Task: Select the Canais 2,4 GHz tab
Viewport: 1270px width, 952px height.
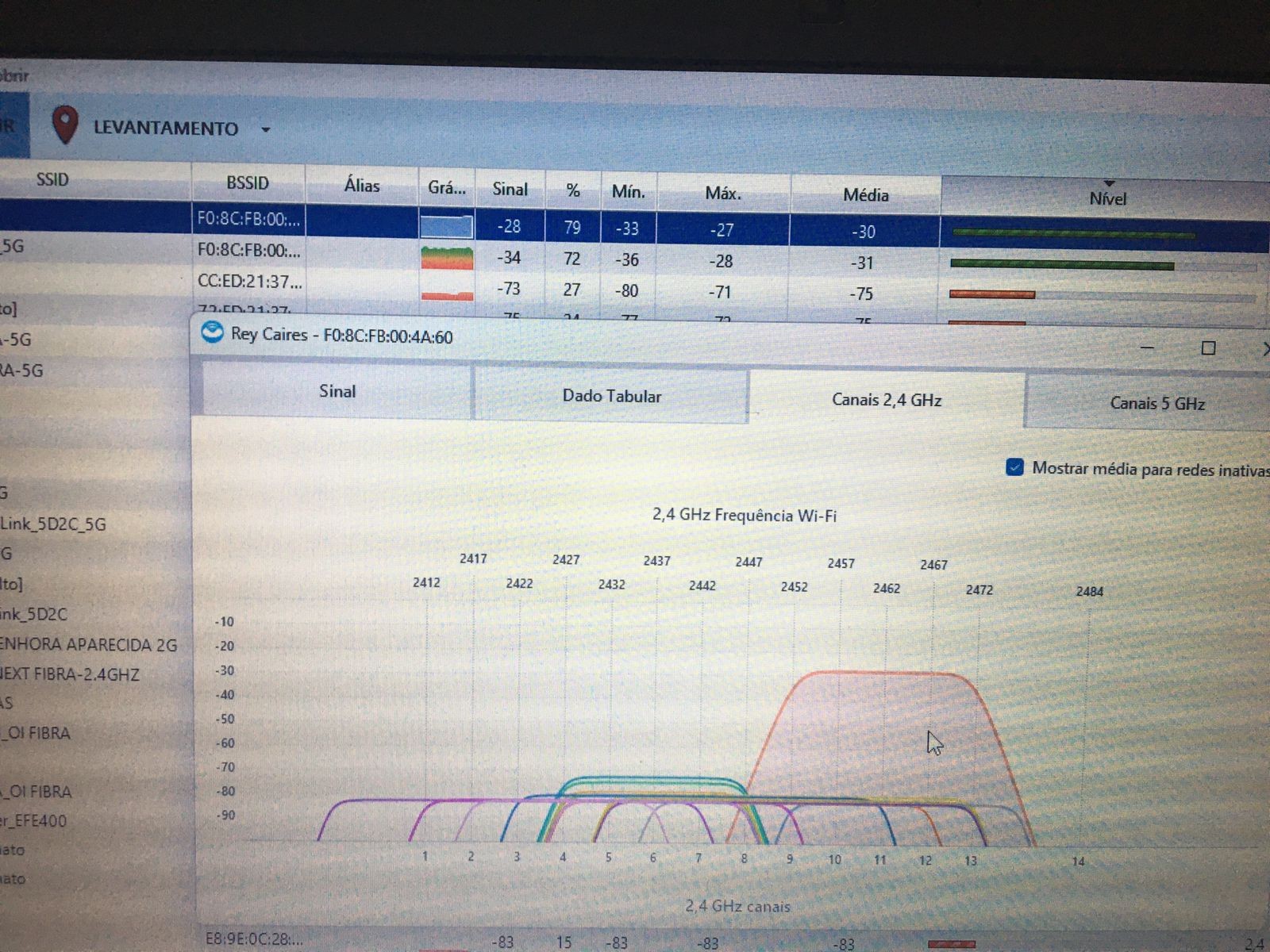Action: pos(886,400)
